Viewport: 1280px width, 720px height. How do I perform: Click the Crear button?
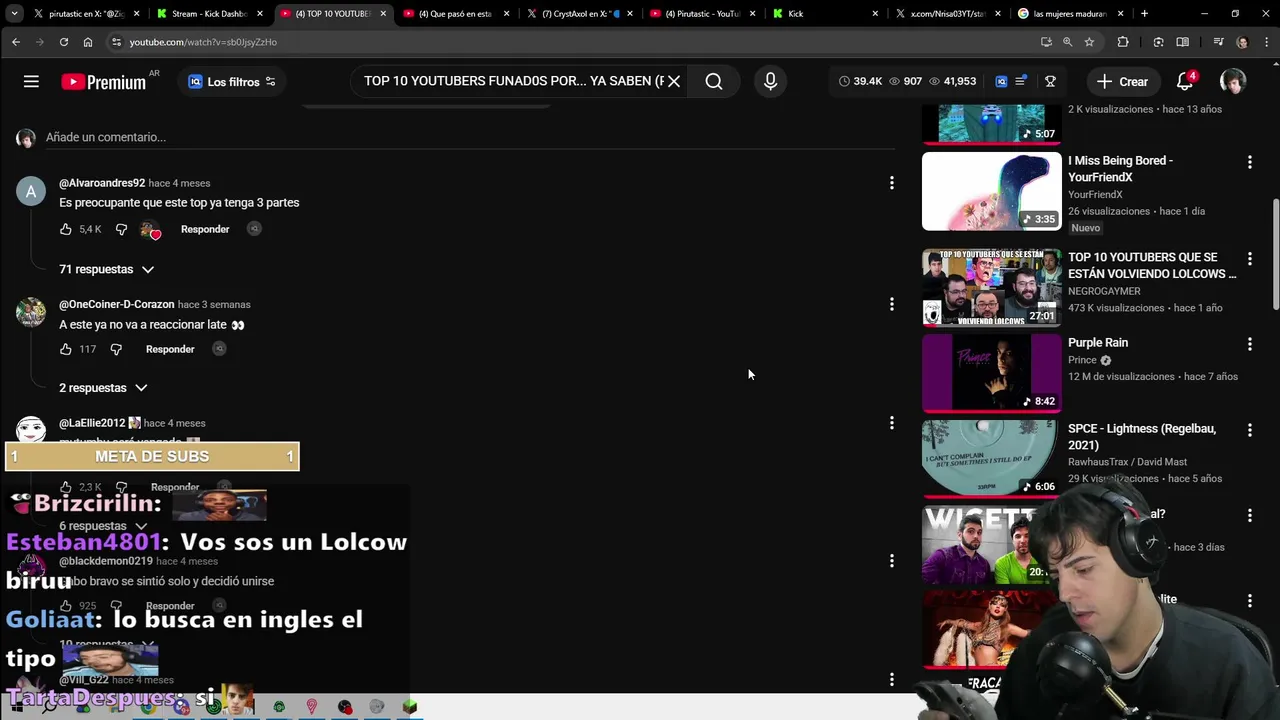tap(1122, 82)
